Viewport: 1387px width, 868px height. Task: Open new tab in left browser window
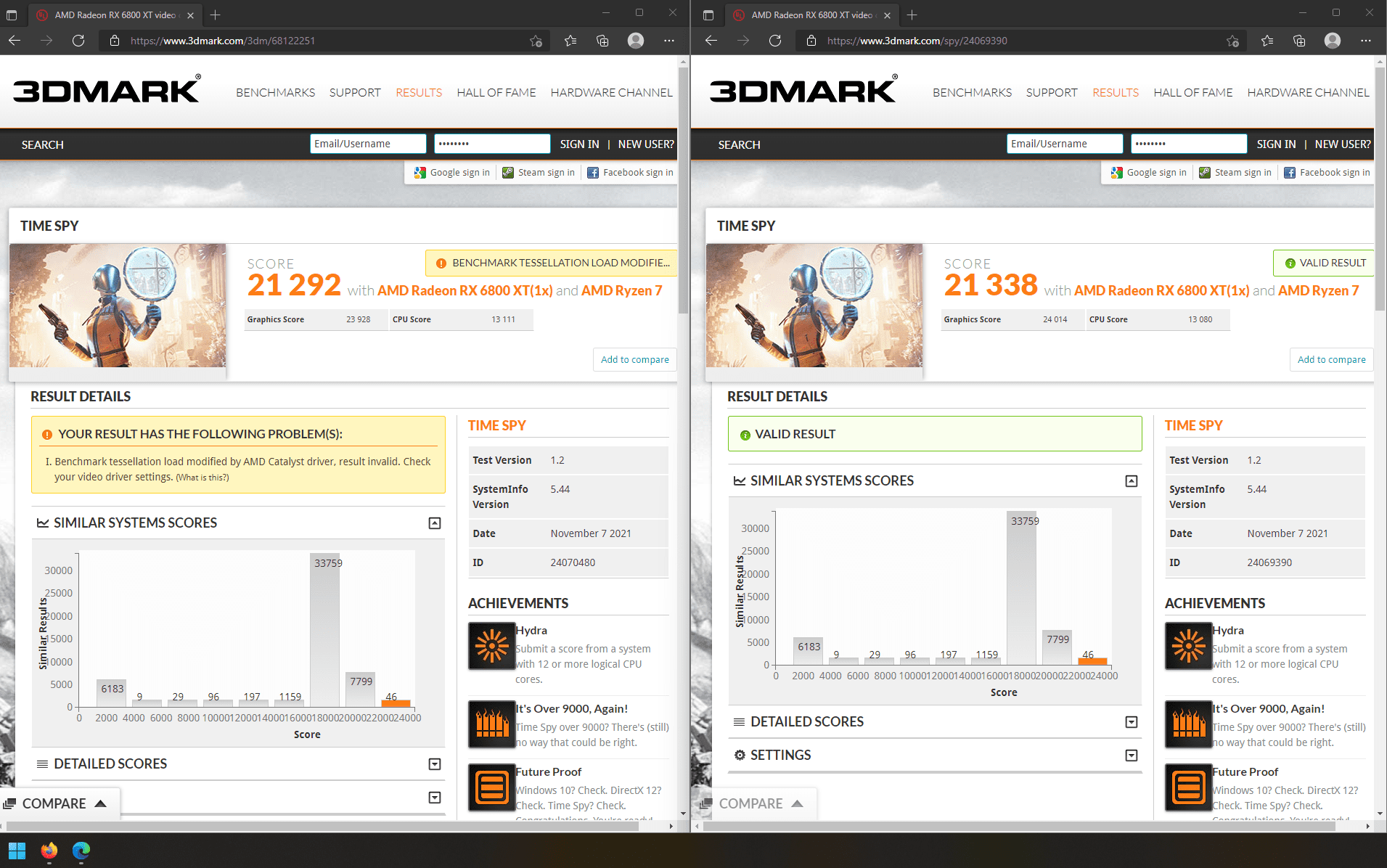click(215, 15)
